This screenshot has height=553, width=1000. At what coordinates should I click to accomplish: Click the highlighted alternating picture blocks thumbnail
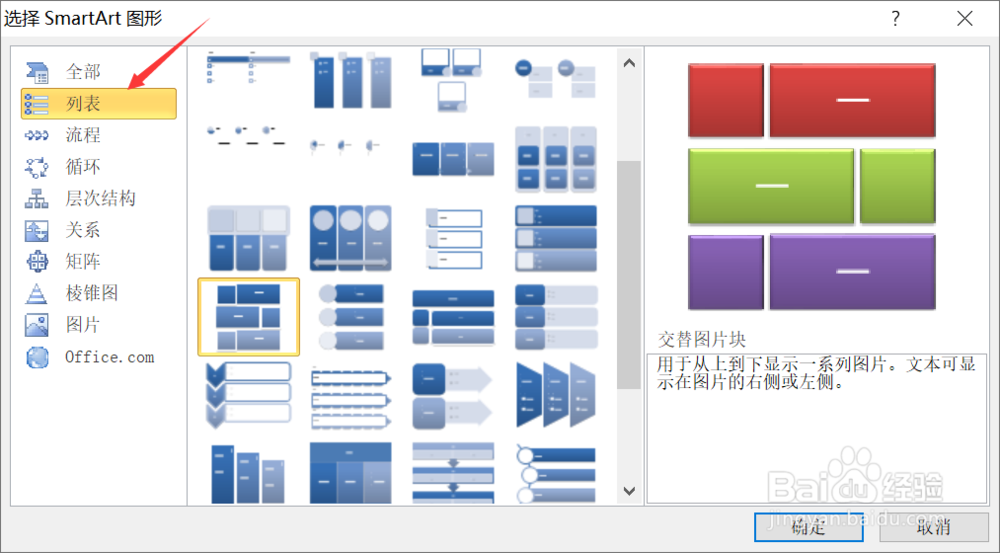tap(249, 317)
